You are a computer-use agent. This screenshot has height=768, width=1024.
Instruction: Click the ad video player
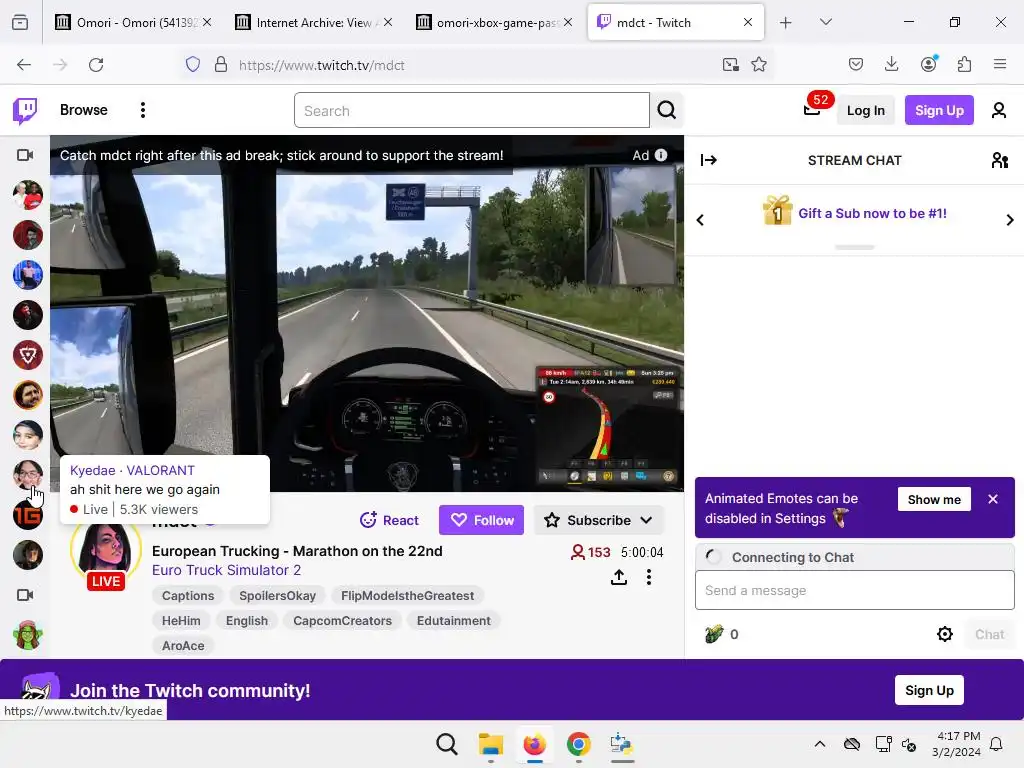(x=367, y=313)
